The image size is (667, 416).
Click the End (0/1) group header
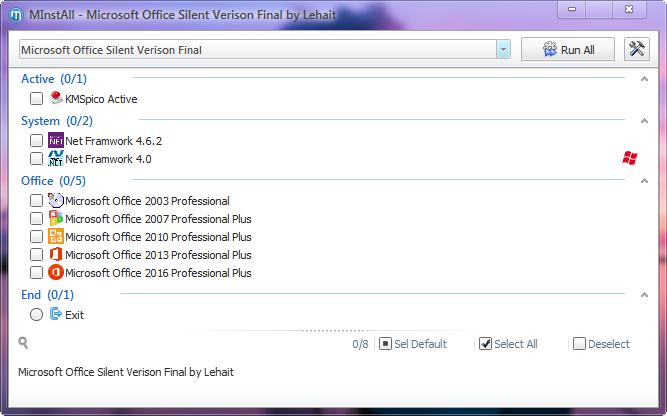[48, 295]
